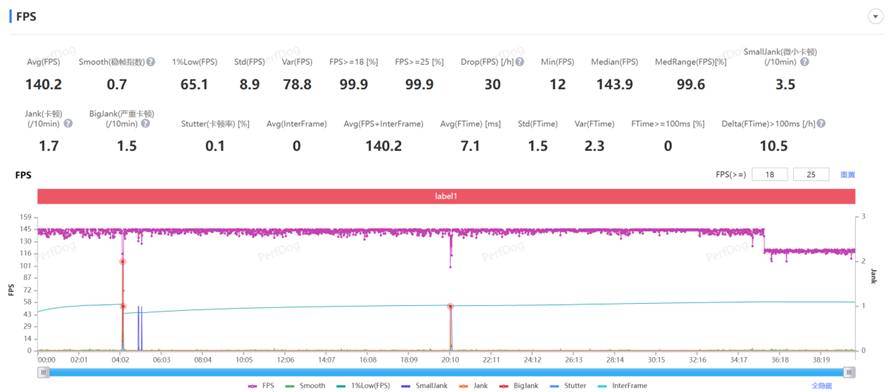Screen dimensions: 890x392
Task: Click hide-all link below the chart
Action: pyautogui.click(x=822, y=386)
